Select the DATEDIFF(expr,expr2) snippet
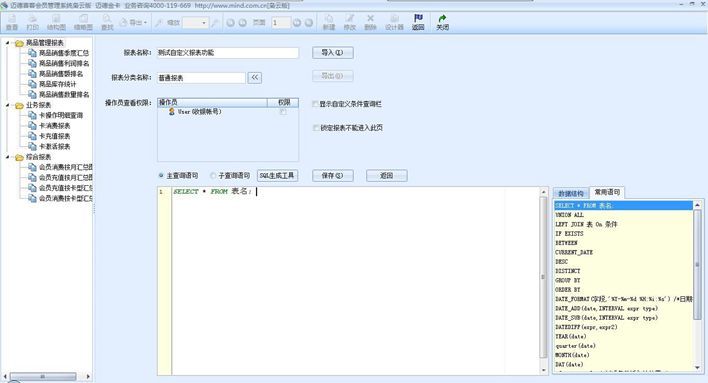Viewport: 708px width, 383px height. [x=586, y=327]
